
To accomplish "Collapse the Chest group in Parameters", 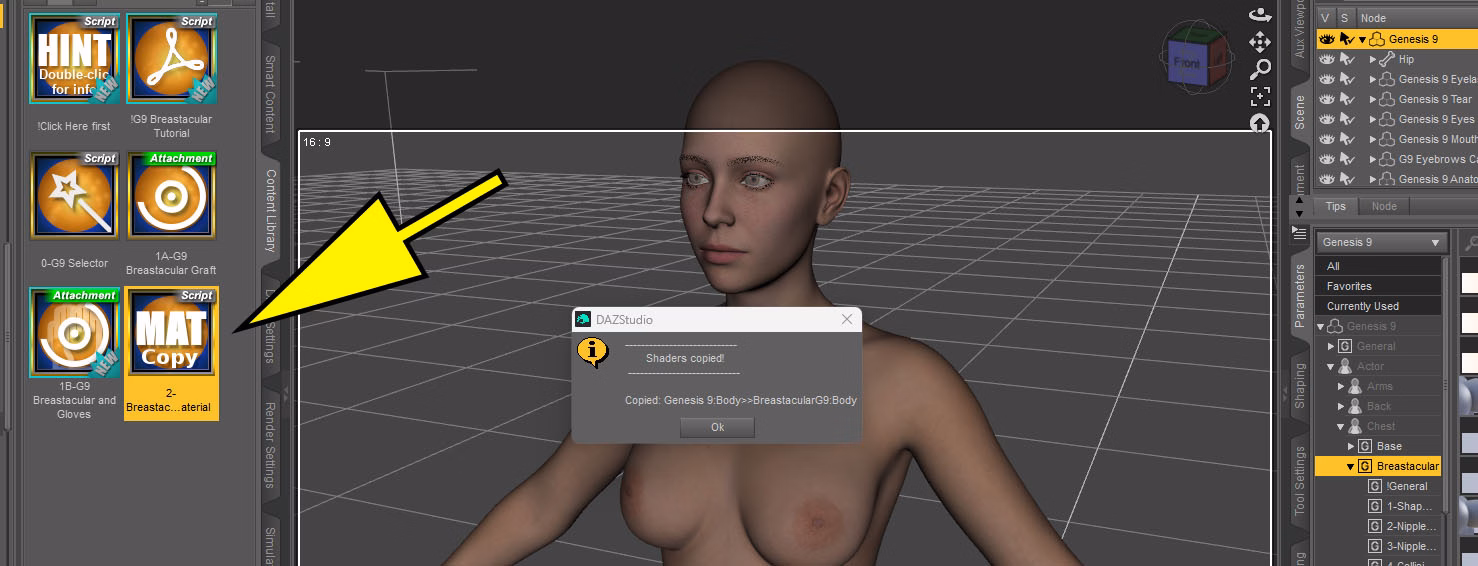I will point(1341,427).
